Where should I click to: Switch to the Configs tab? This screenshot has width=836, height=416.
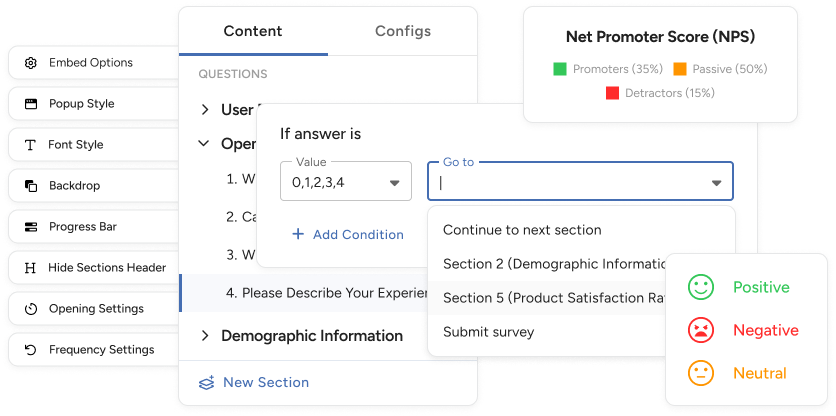click(x=403, y=31)
